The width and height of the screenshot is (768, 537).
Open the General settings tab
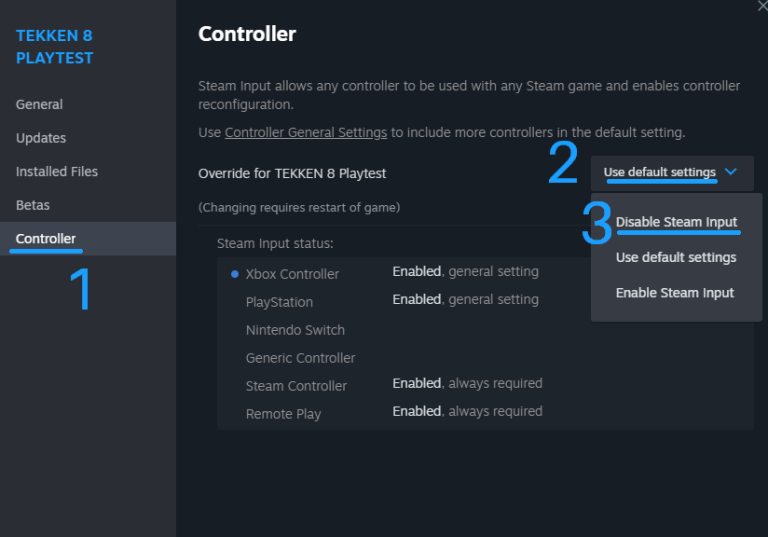pos(39,104)
